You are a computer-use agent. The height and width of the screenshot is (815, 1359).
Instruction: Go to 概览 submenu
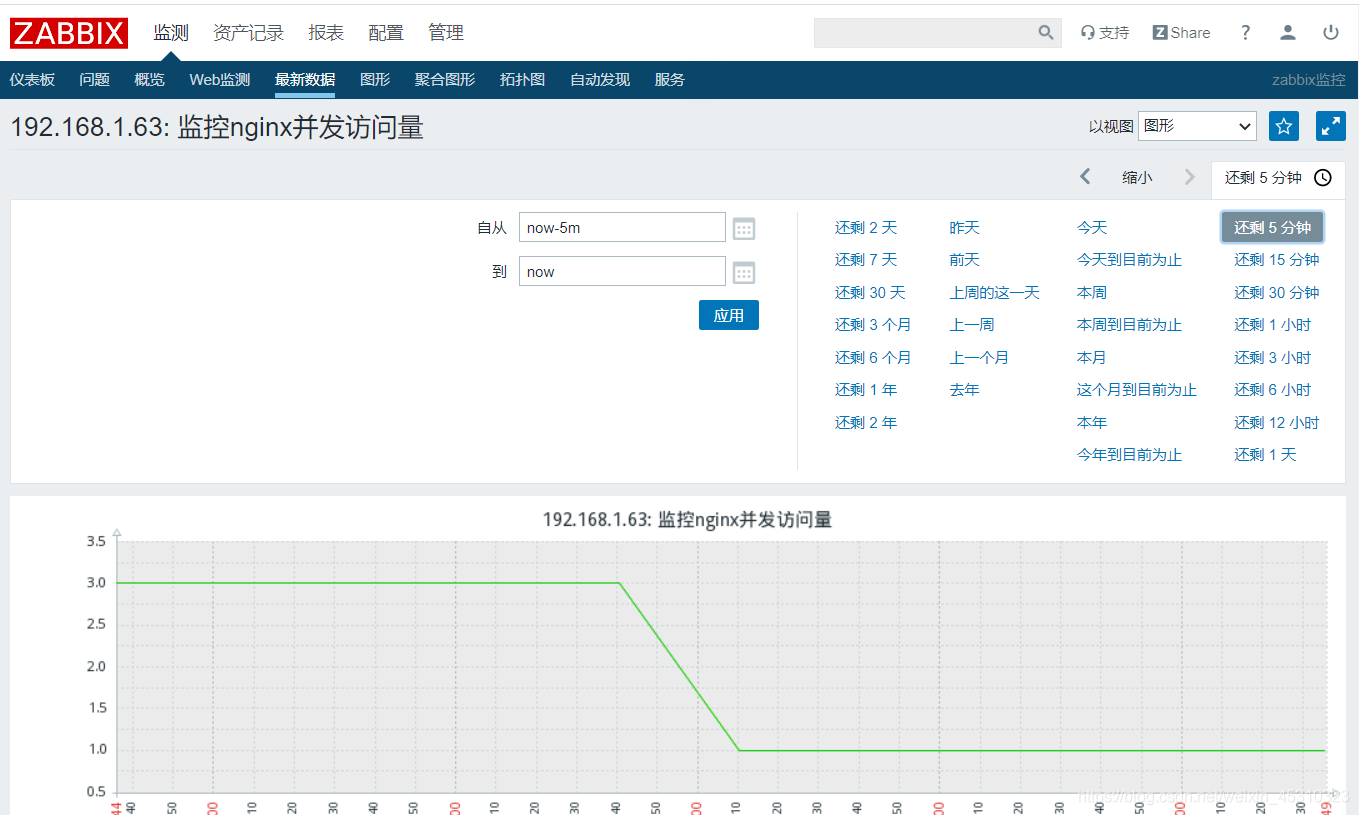[149, 80]
